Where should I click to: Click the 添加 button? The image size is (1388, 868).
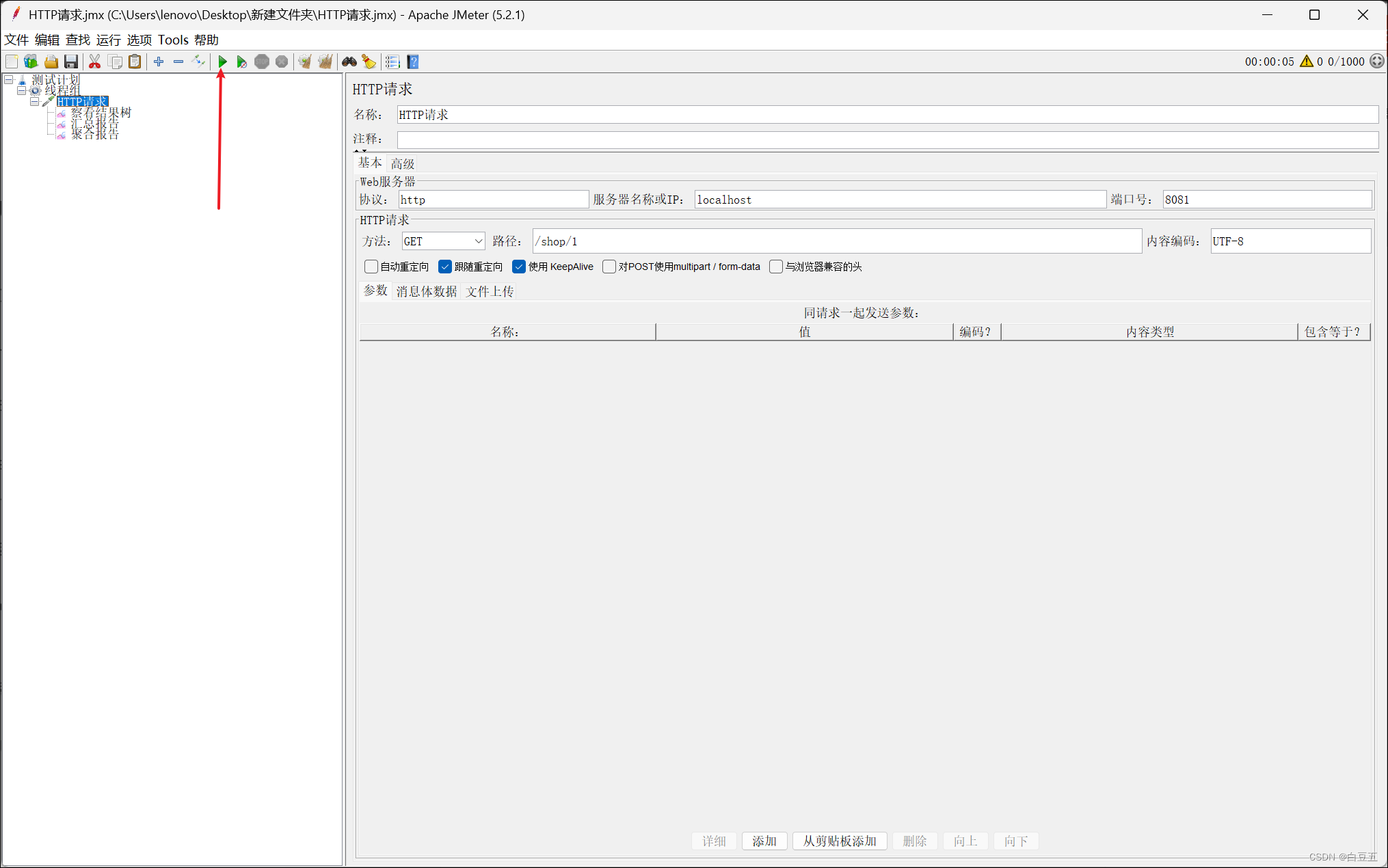pos(764,841)
